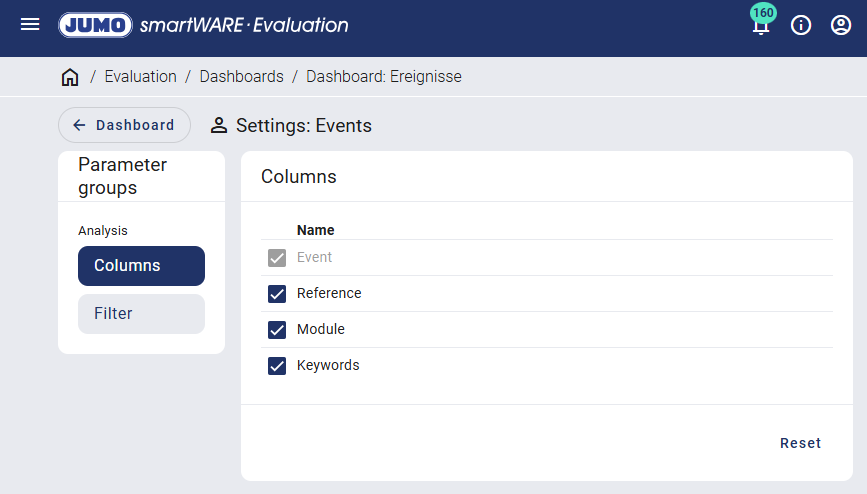Screen dimensions: 867x494
Task: Go to home via house icon
Action: click(70, 77)
